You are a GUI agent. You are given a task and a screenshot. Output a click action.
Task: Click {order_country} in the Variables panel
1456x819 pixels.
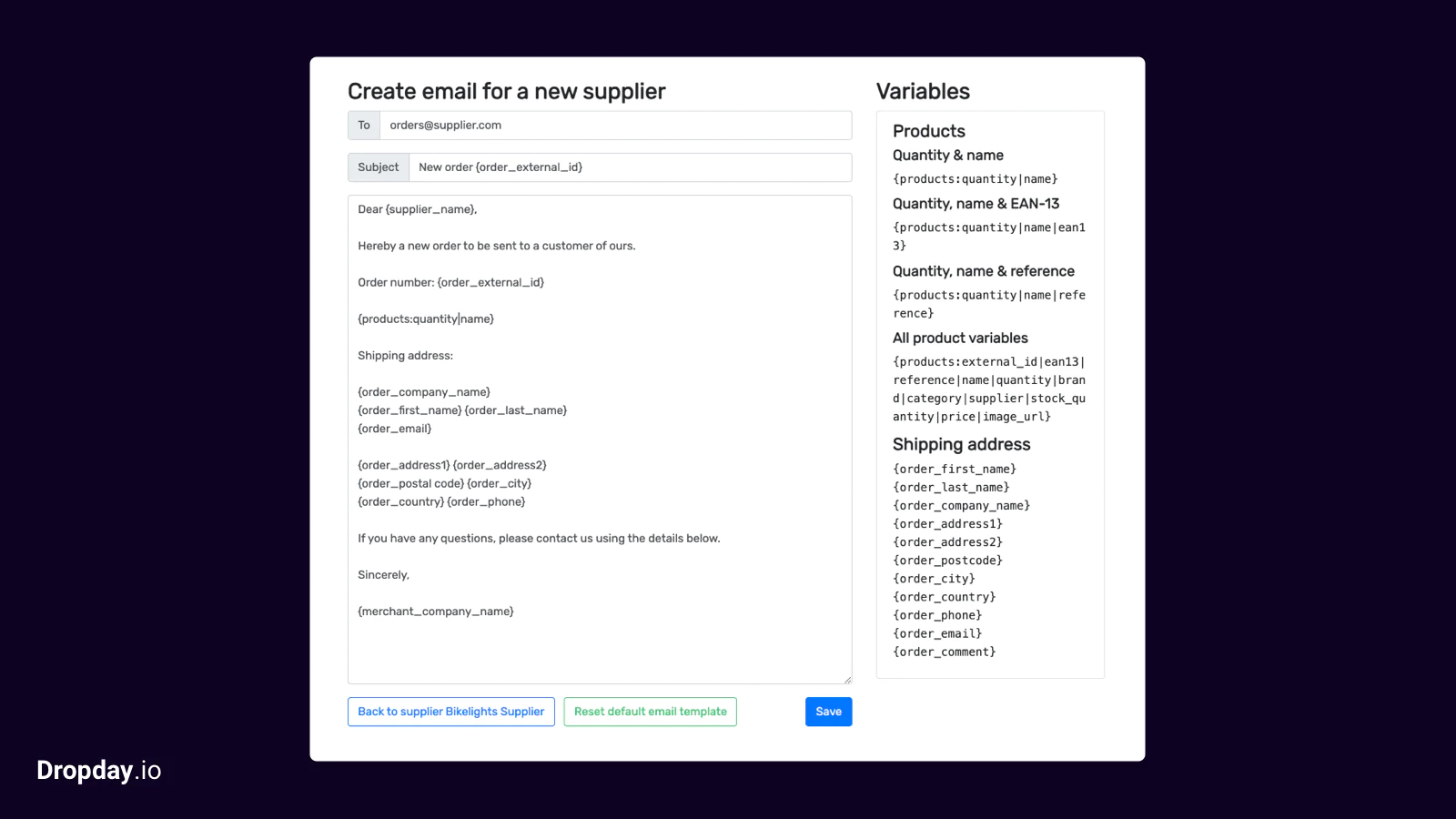point(945,597)
